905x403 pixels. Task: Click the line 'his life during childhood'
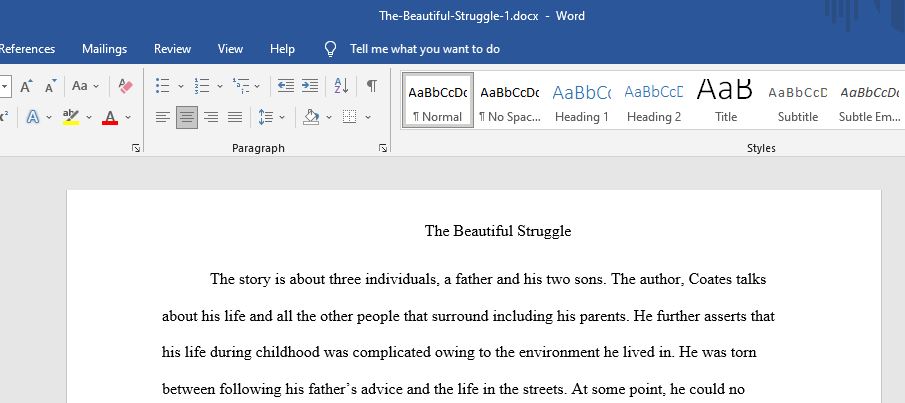459,352
